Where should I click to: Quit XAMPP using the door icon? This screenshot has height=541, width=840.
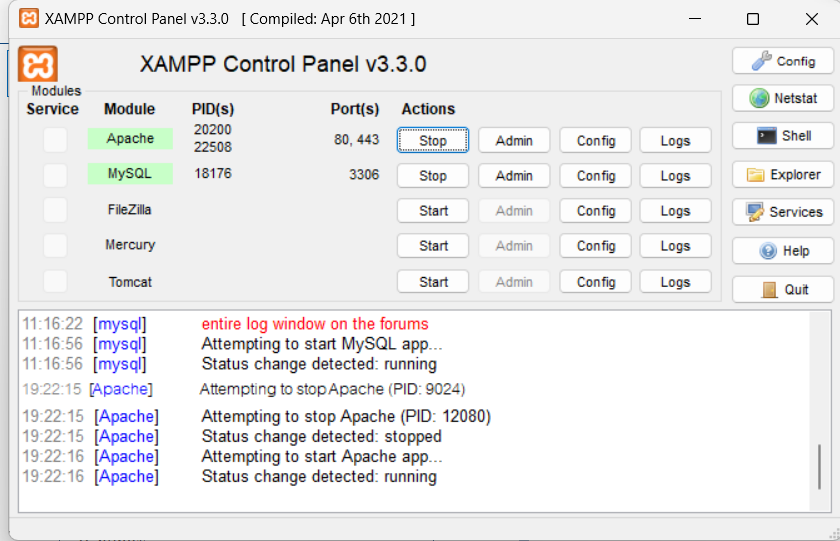(782, 289)
